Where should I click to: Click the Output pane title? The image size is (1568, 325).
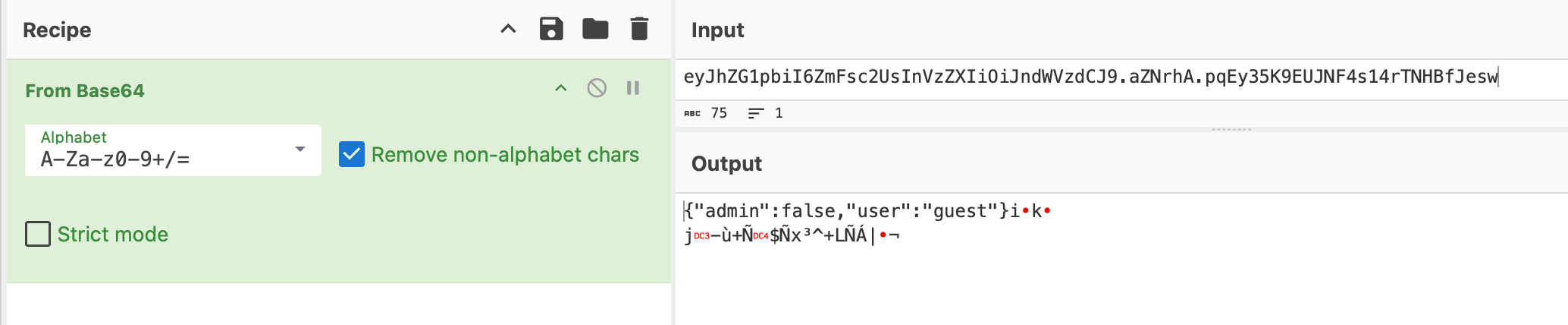(726, 163)
